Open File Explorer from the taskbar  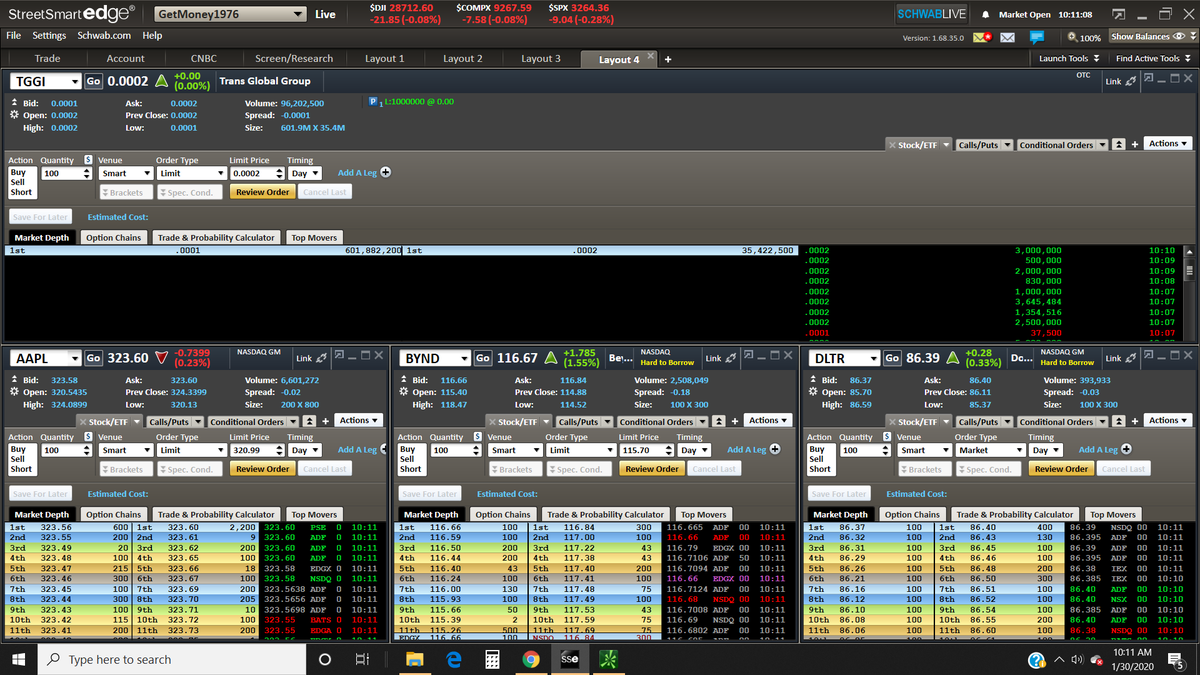(415, 659)
